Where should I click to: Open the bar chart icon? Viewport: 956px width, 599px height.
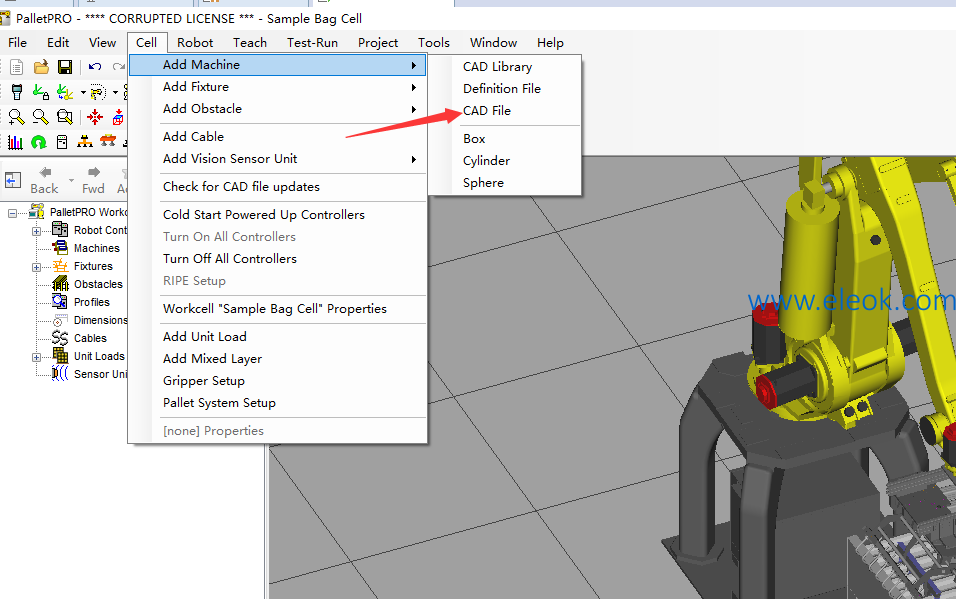click(x=15, y=142)
